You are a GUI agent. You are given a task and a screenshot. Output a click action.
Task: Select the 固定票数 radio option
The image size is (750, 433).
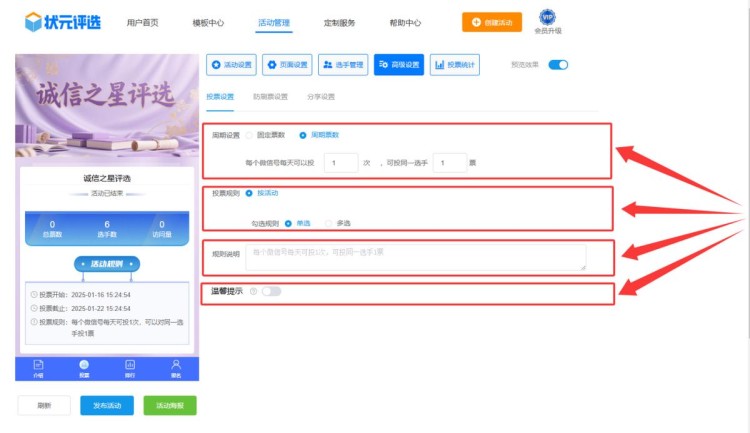pos(250,134)
